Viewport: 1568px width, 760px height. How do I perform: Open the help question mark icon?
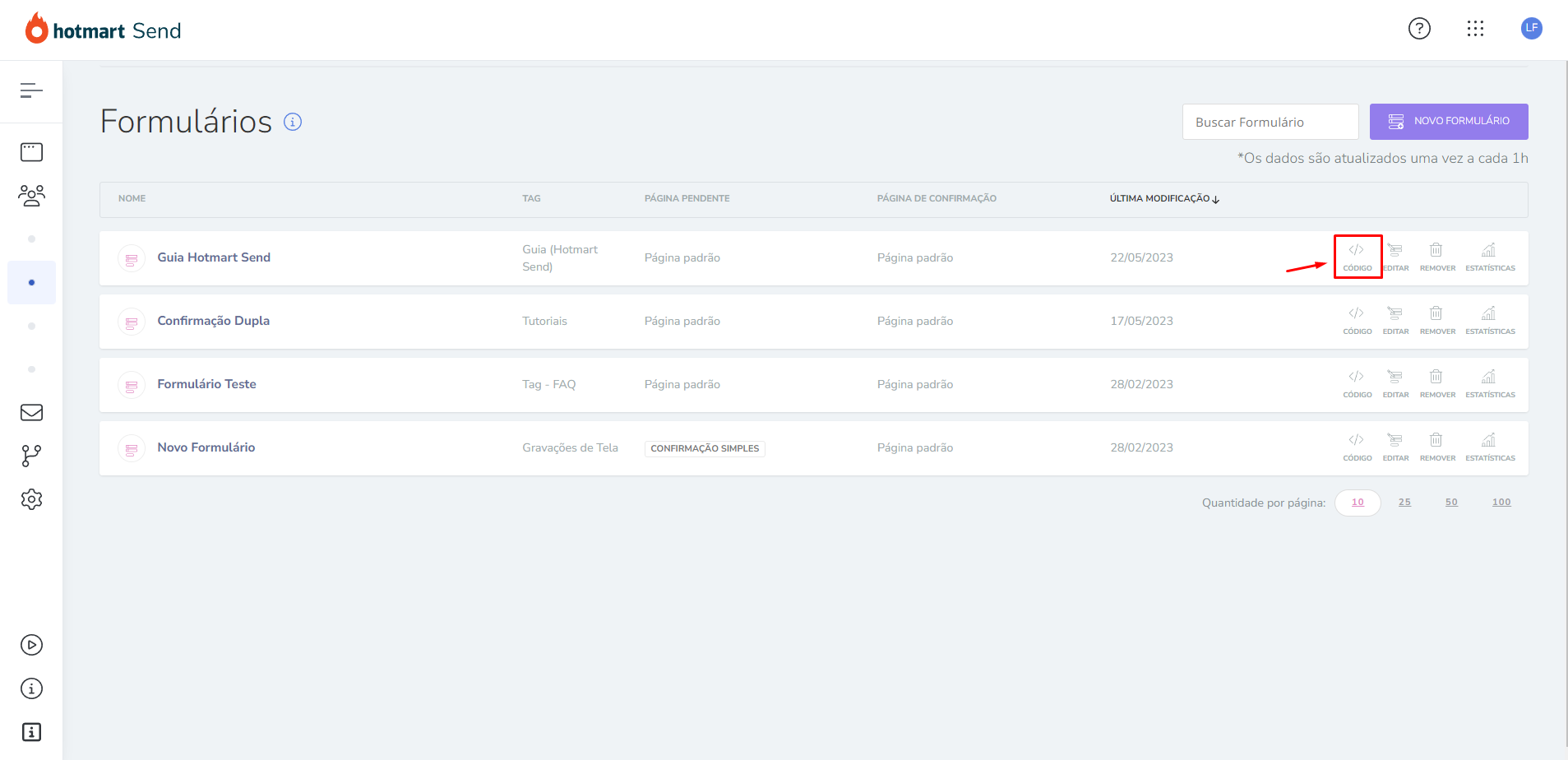1419,29
